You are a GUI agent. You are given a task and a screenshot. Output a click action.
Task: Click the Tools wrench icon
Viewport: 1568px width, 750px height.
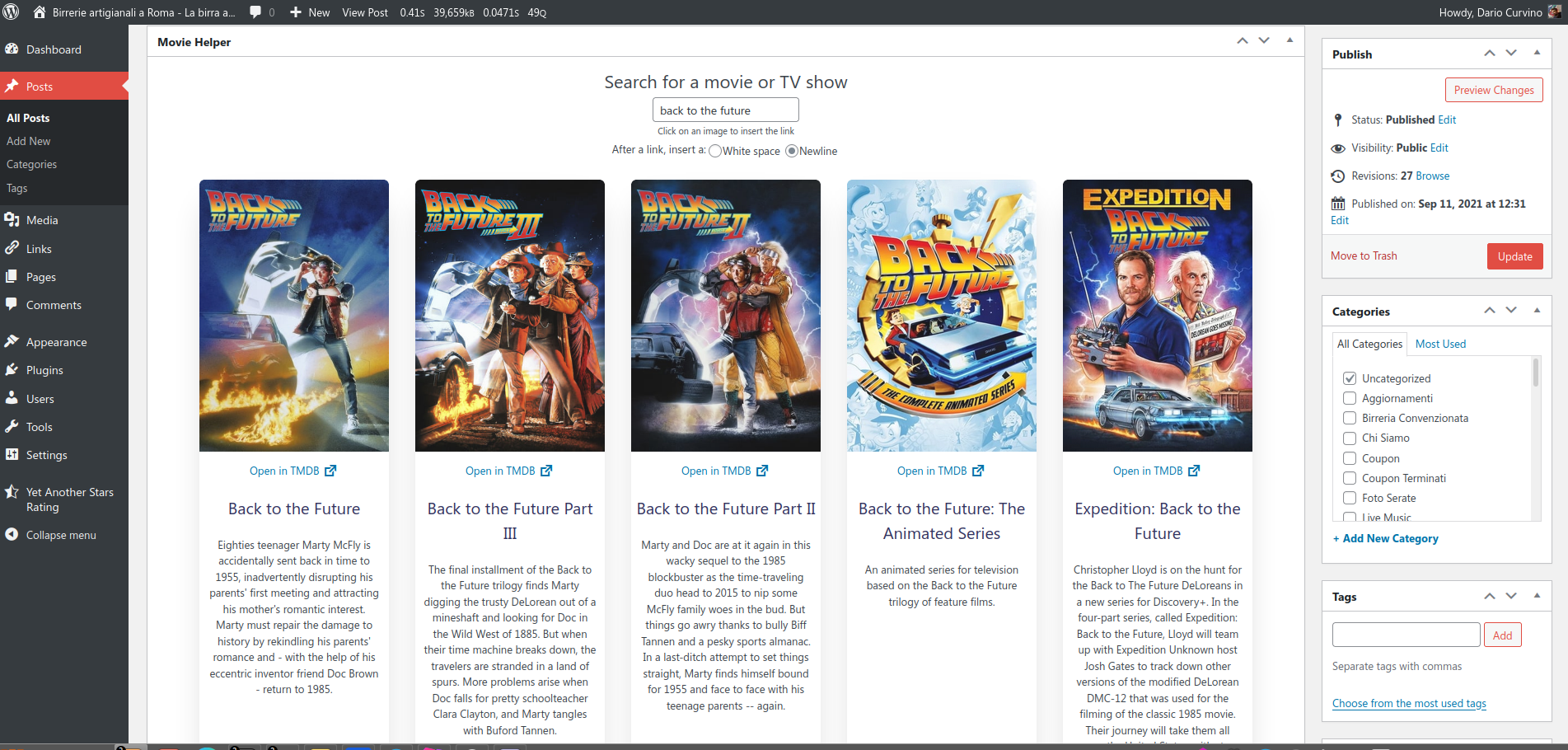pyautogui.click(x=12, y=427)
